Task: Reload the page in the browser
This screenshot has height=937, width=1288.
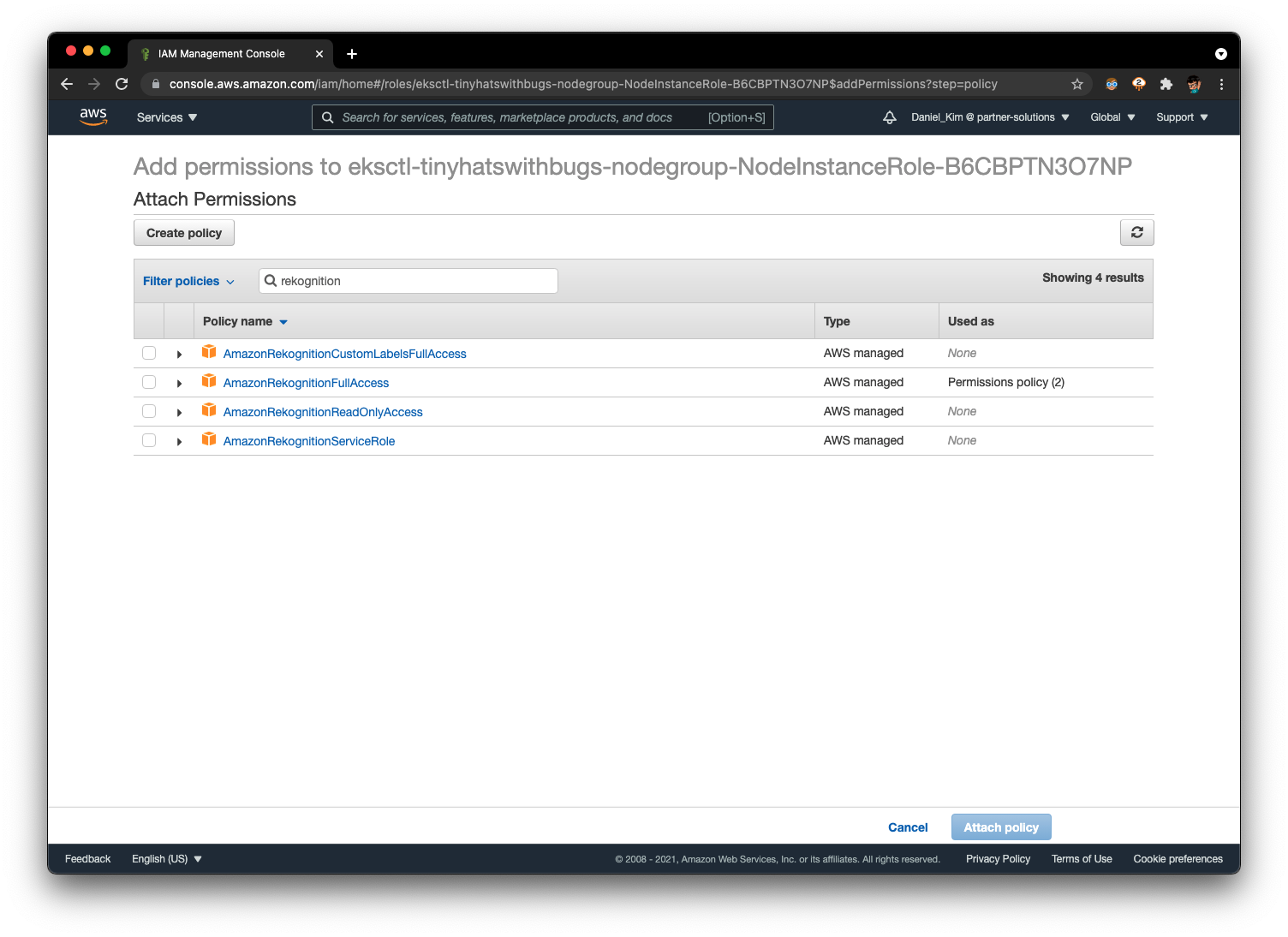Action: (122, 84)
